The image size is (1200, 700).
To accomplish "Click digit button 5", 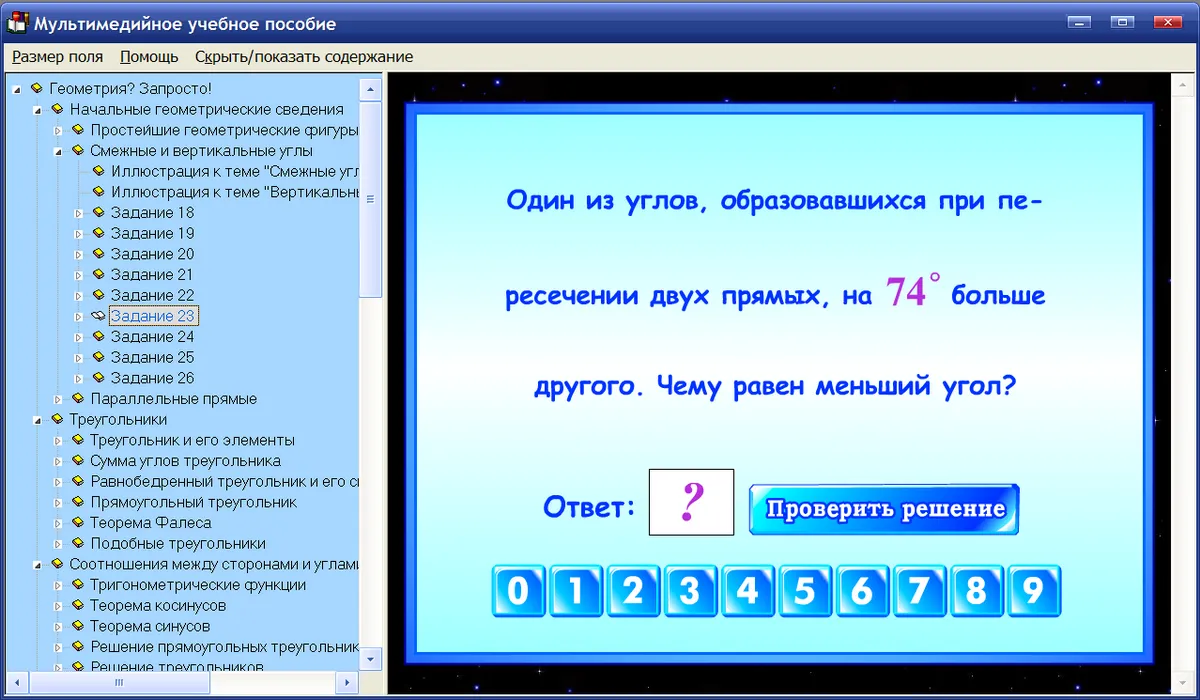I will click(x=805, y=592).
